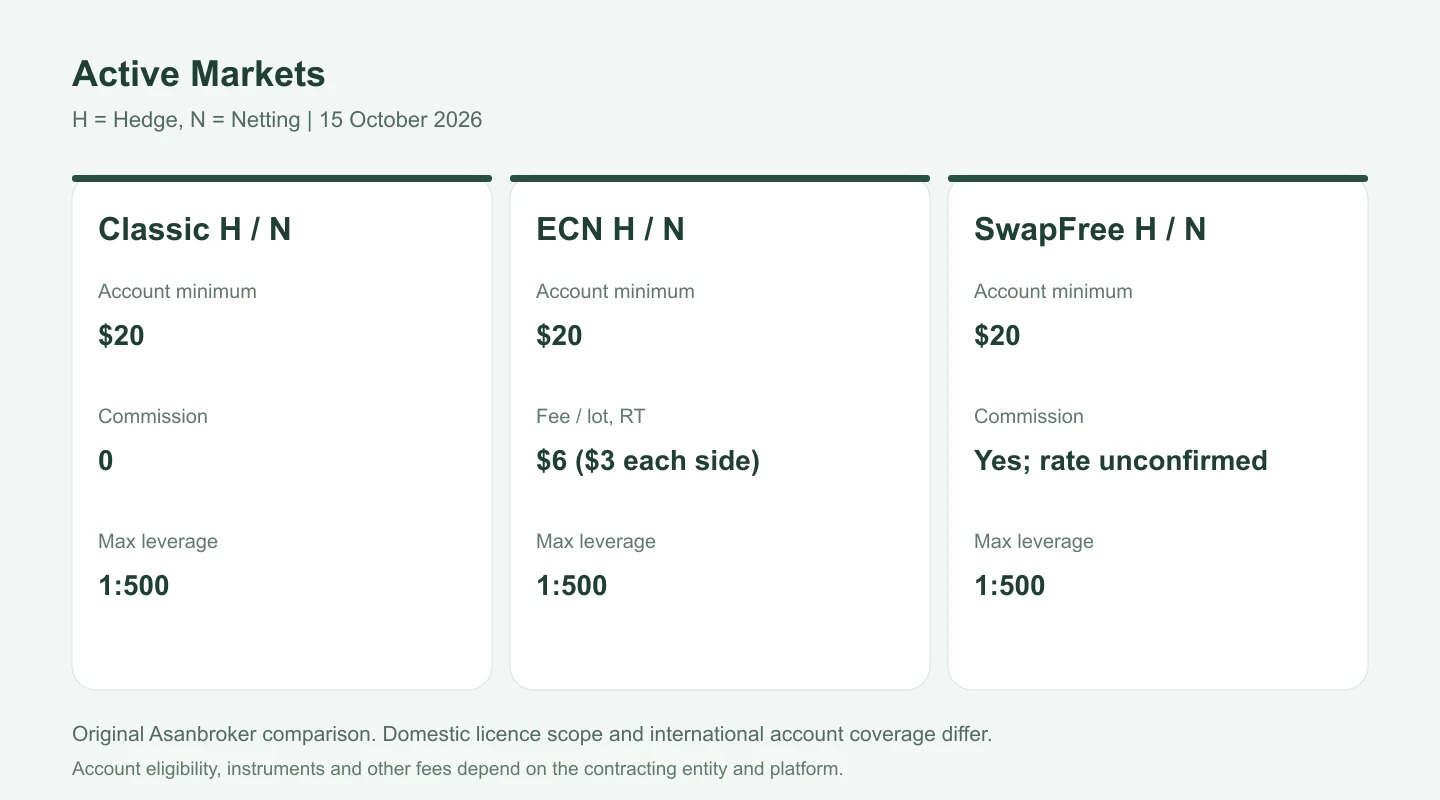This screenshot has width=1440, height=800.
Task: Click the ECN account minimum $20 value
Action: [559, 335]
